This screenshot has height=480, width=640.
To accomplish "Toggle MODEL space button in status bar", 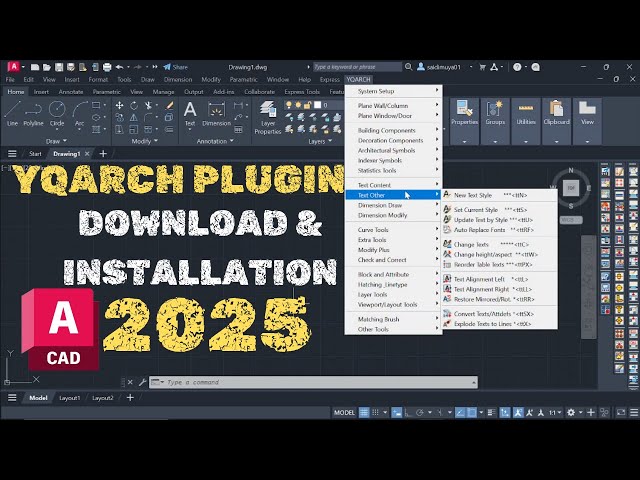I will point(344,413).
